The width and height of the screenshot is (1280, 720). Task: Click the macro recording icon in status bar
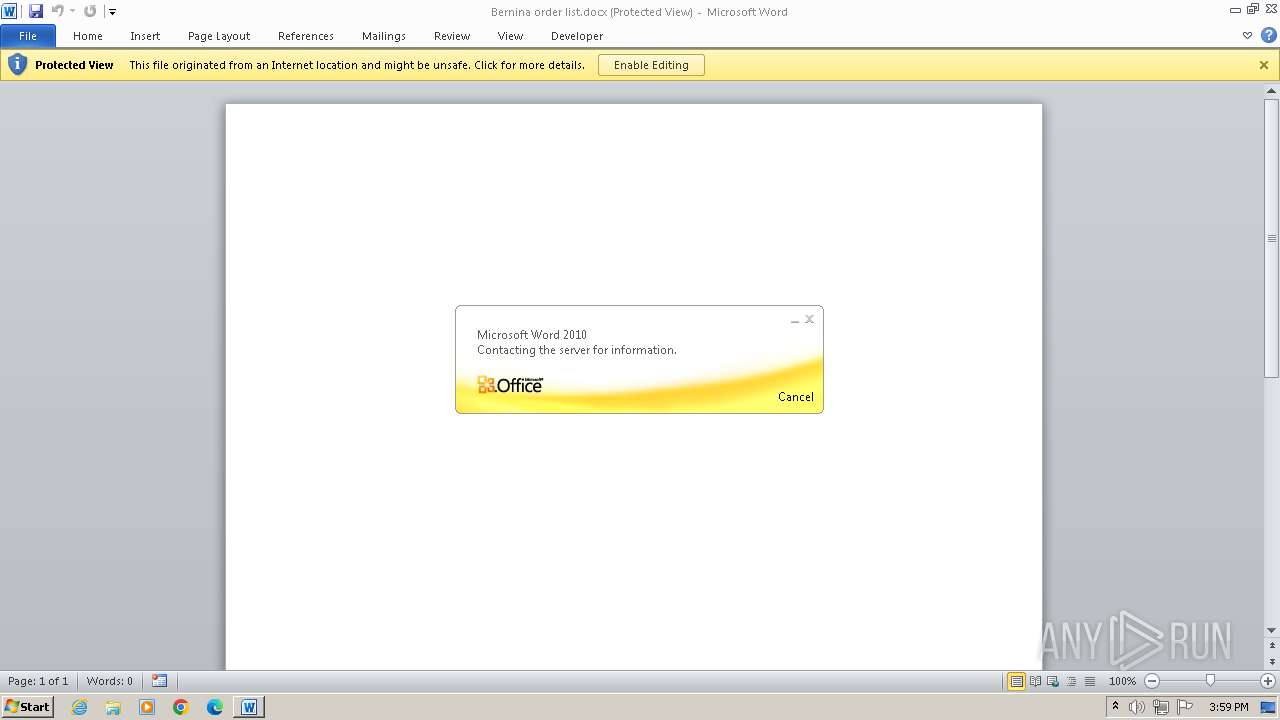click(x=160, y=681)
